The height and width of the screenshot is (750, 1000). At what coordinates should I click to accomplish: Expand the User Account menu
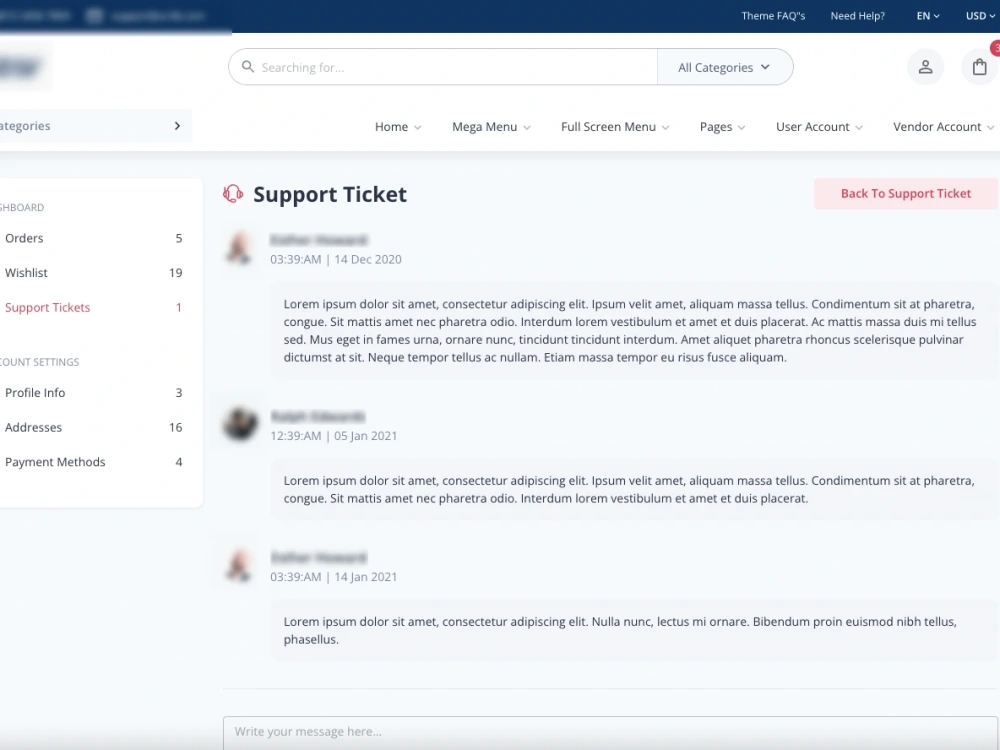click(819, 127)
